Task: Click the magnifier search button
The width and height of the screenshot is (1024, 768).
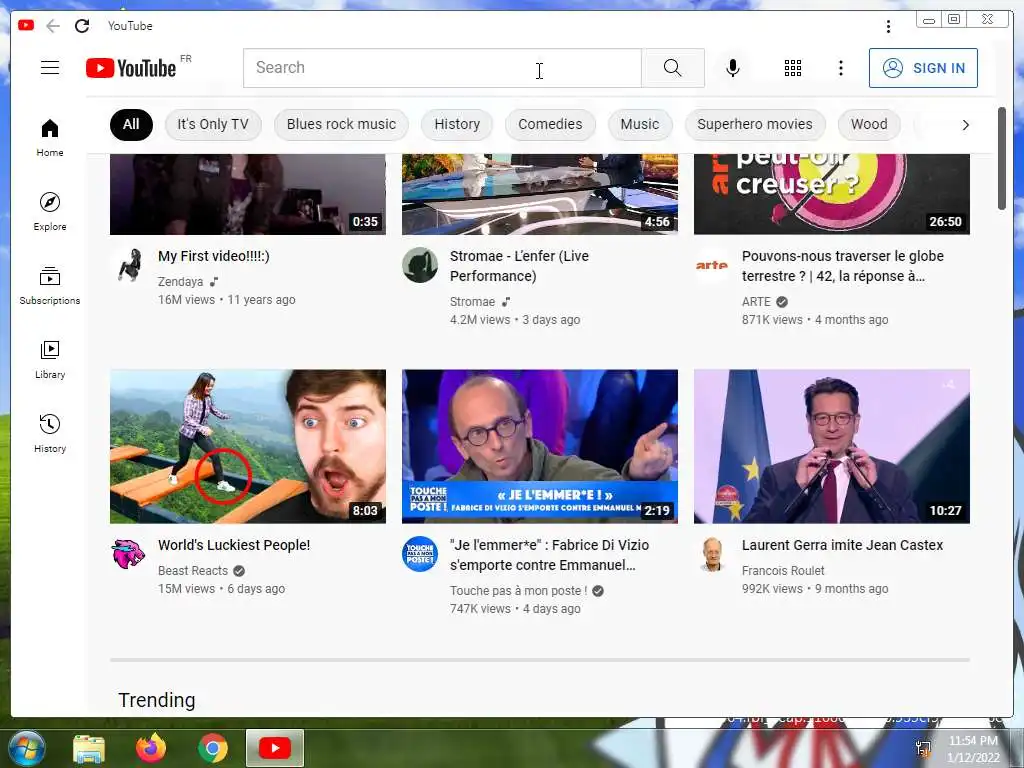Action: pos(673,68)
